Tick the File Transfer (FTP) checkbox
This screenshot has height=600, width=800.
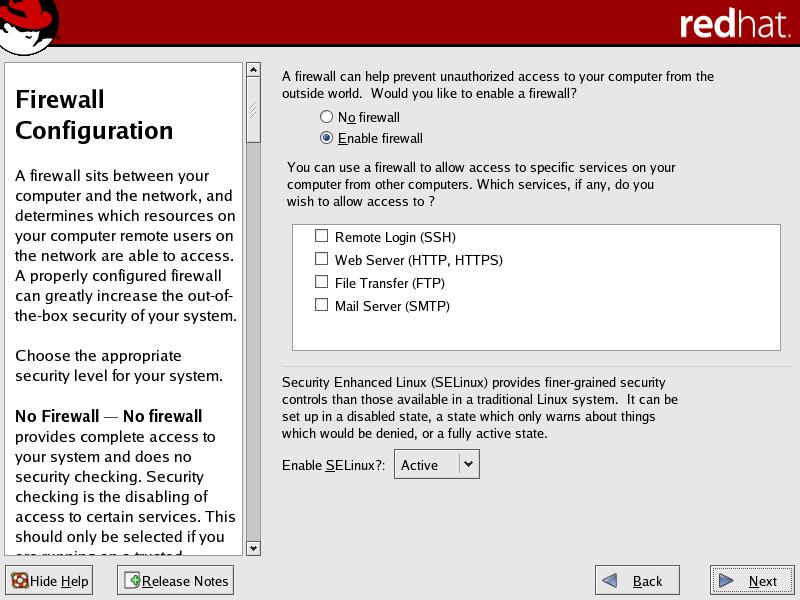coord(322,282)
